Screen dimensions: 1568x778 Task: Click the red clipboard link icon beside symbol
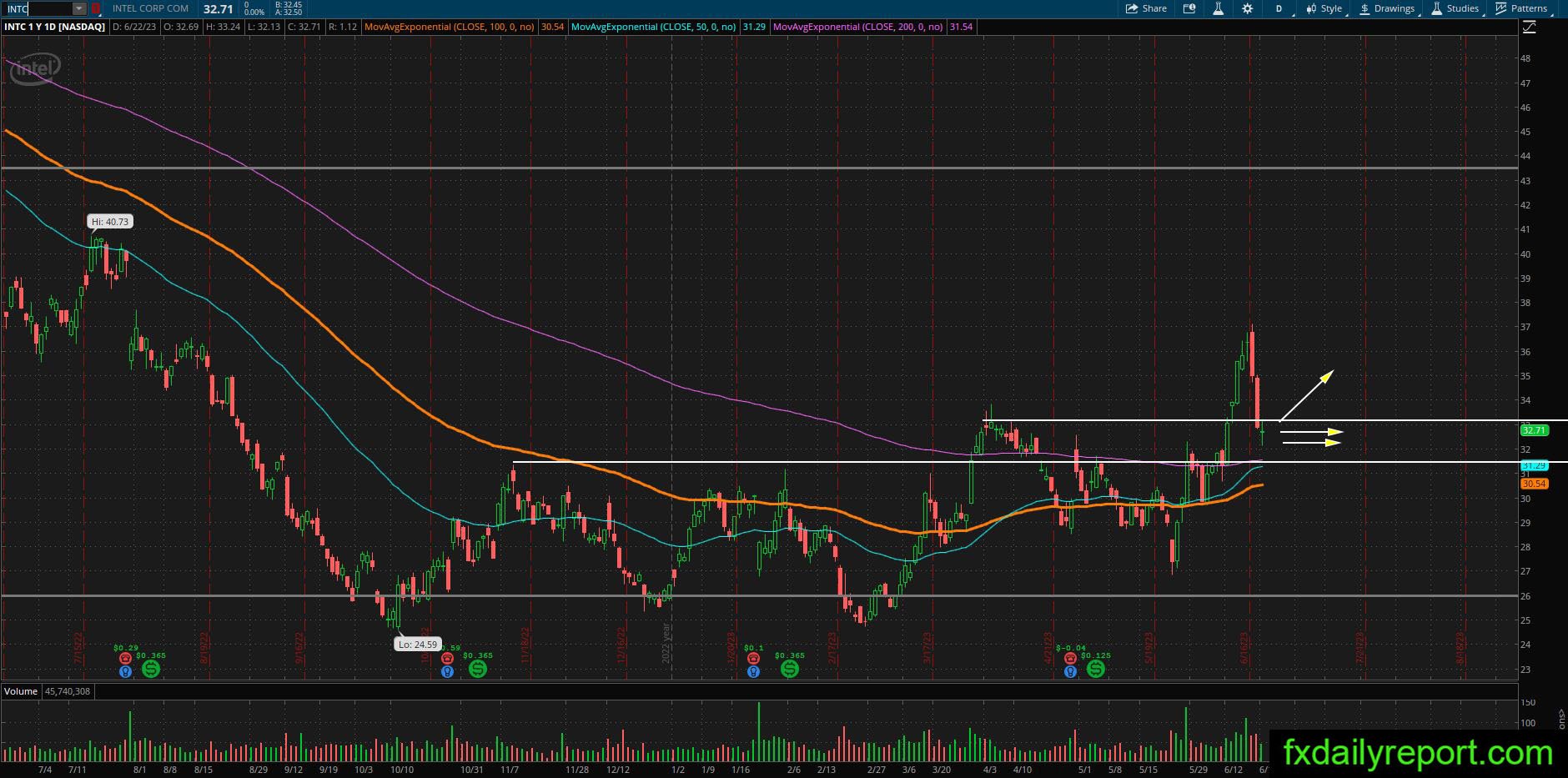(95, 8)
